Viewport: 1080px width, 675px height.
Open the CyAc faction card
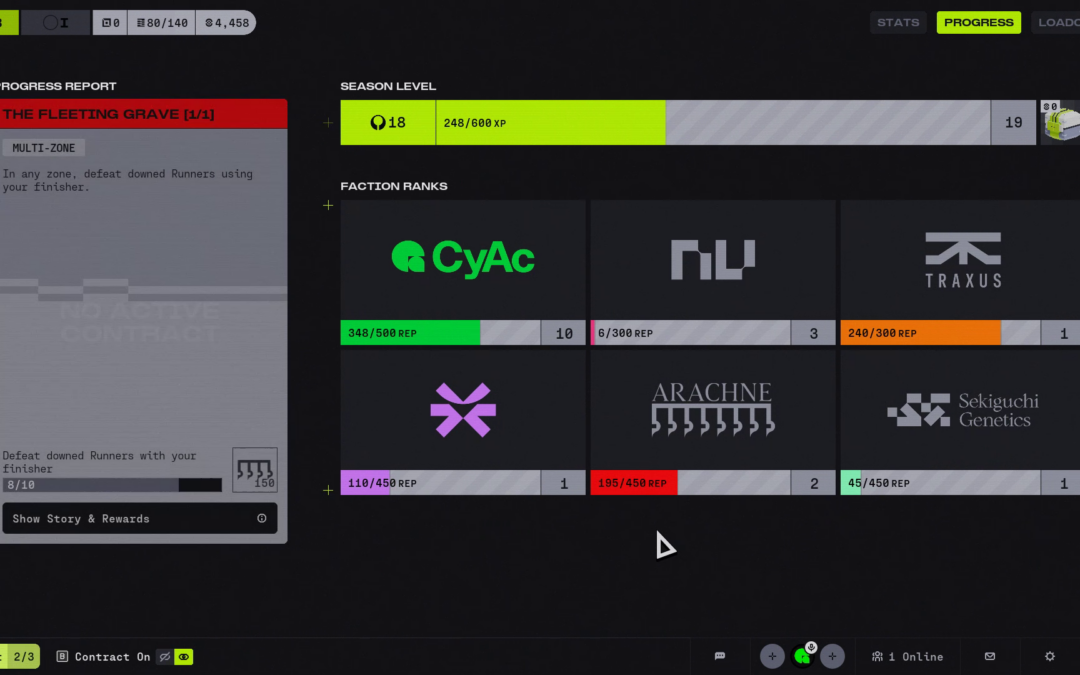pos(462,258)
